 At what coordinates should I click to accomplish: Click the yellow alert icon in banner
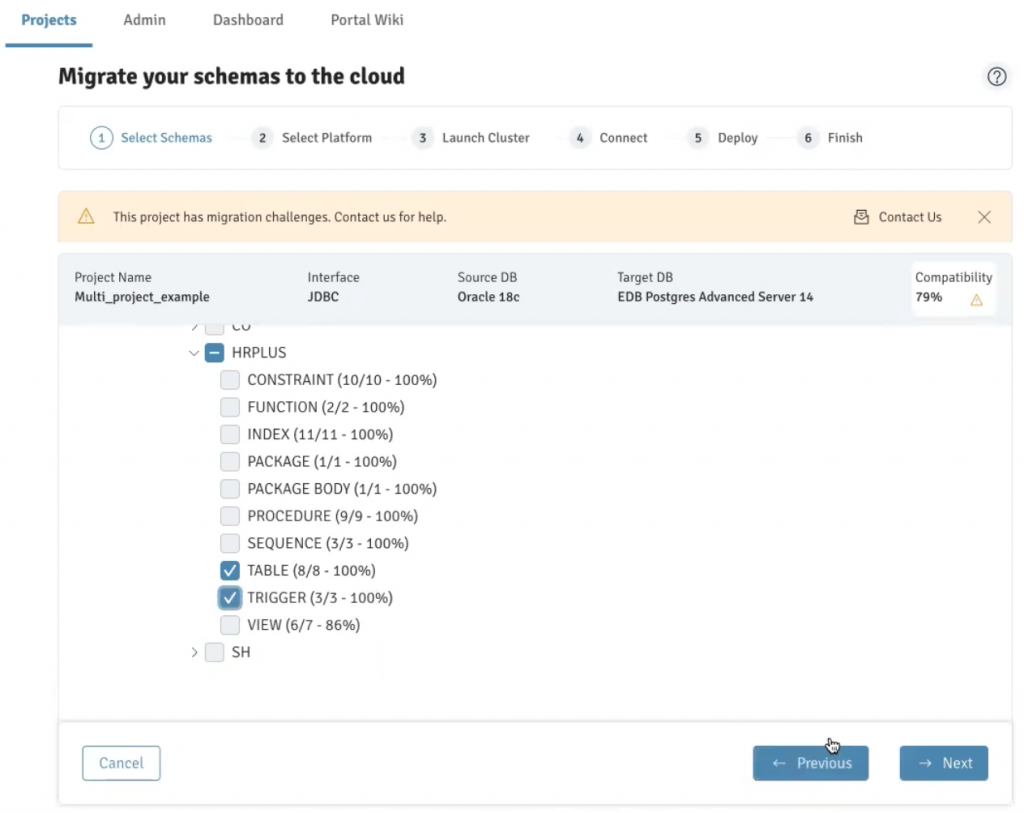86,217
